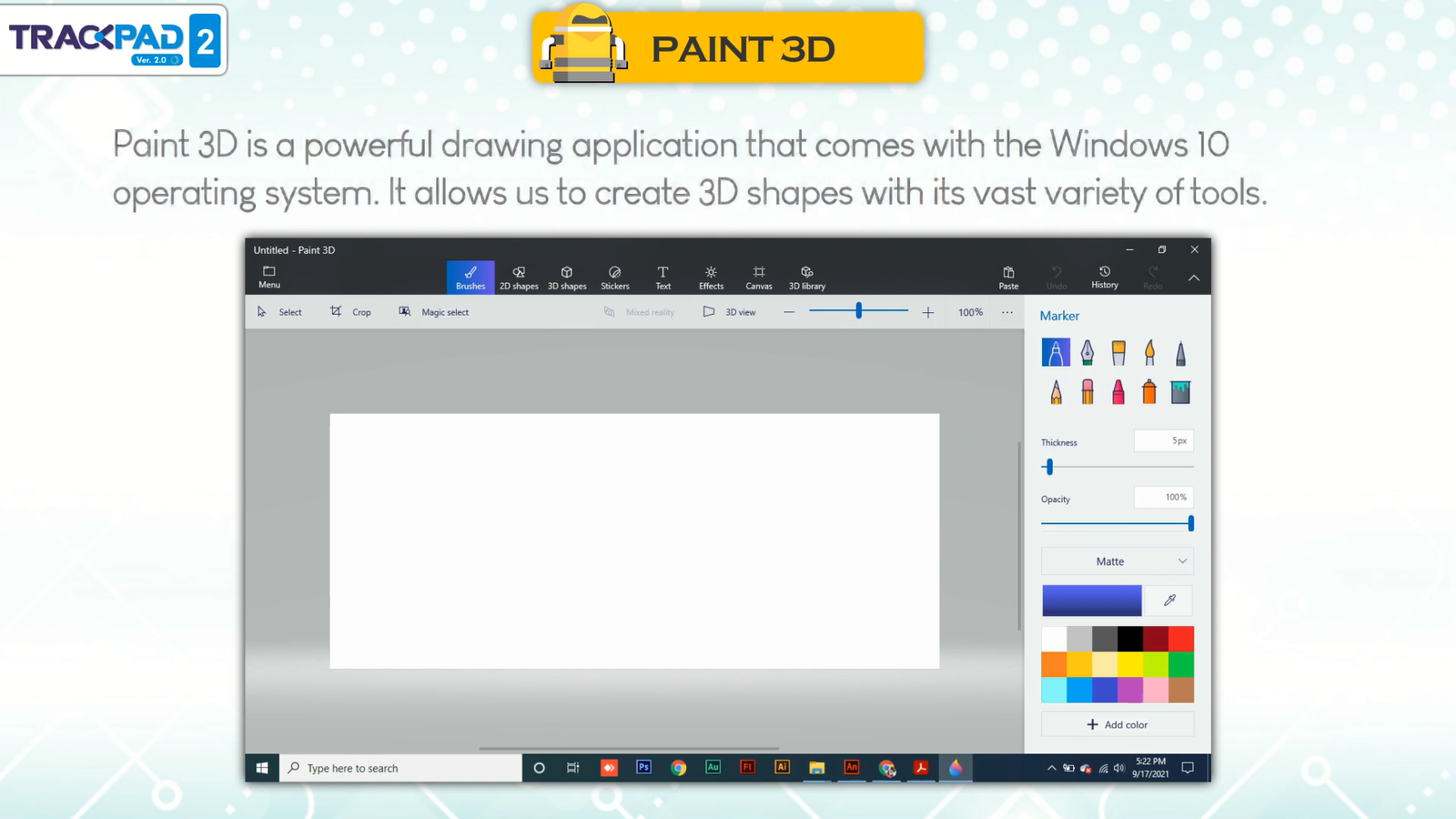Toggle the 3D view
This screenshot has width=1456, height=819.
point(730,312)
